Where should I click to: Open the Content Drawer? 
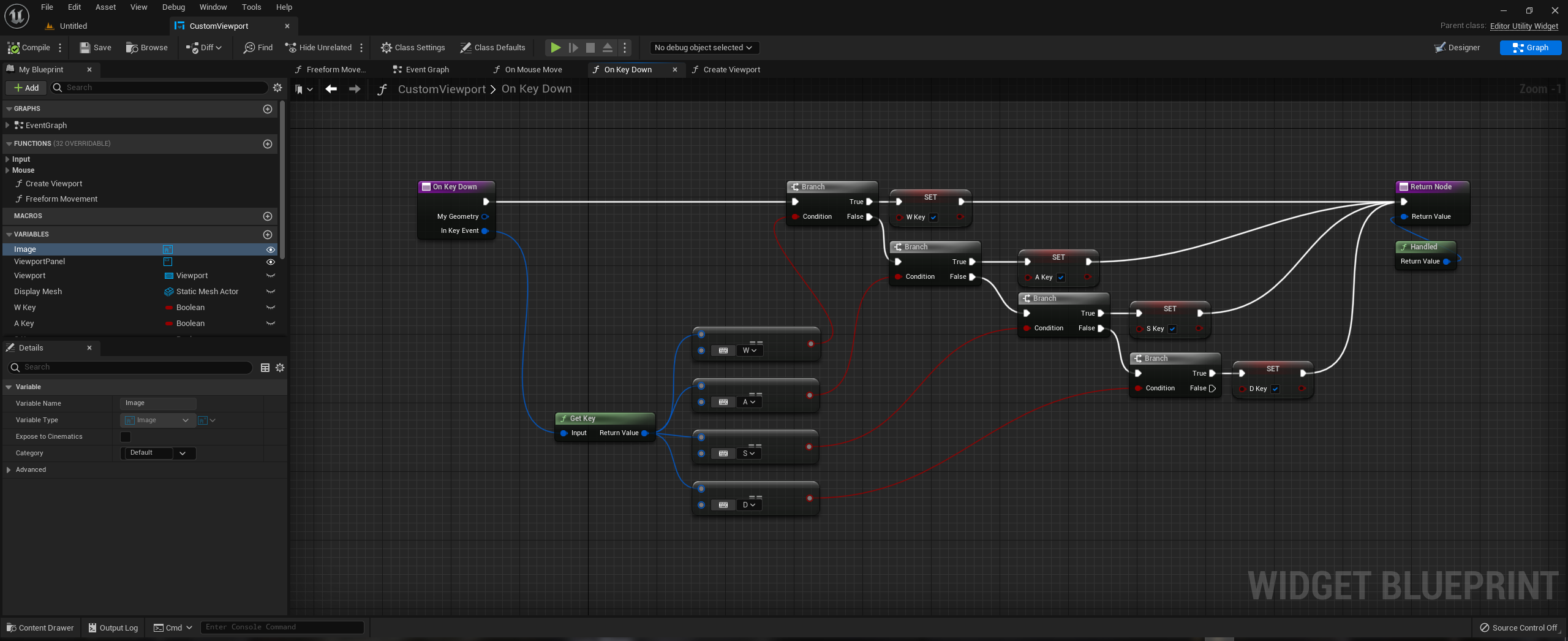[40, 628]
